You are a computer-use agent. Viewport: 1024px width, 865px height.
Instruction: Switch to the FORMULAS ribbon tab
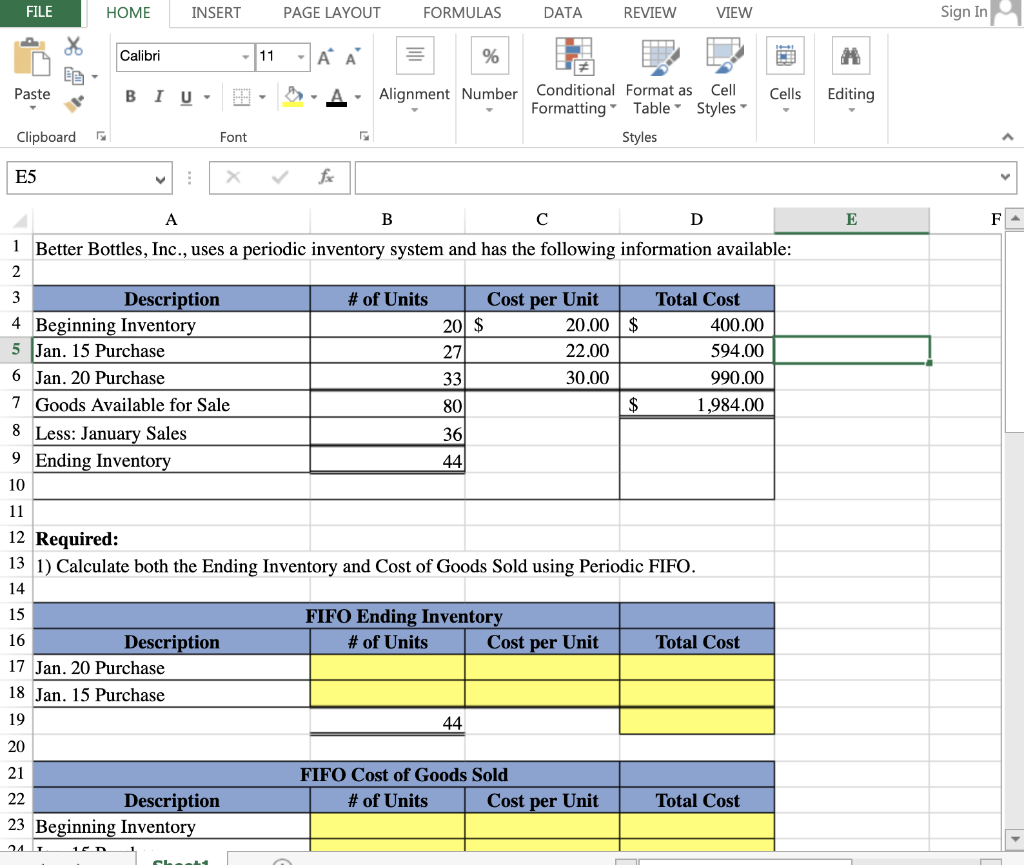click(x=461, y=13)
